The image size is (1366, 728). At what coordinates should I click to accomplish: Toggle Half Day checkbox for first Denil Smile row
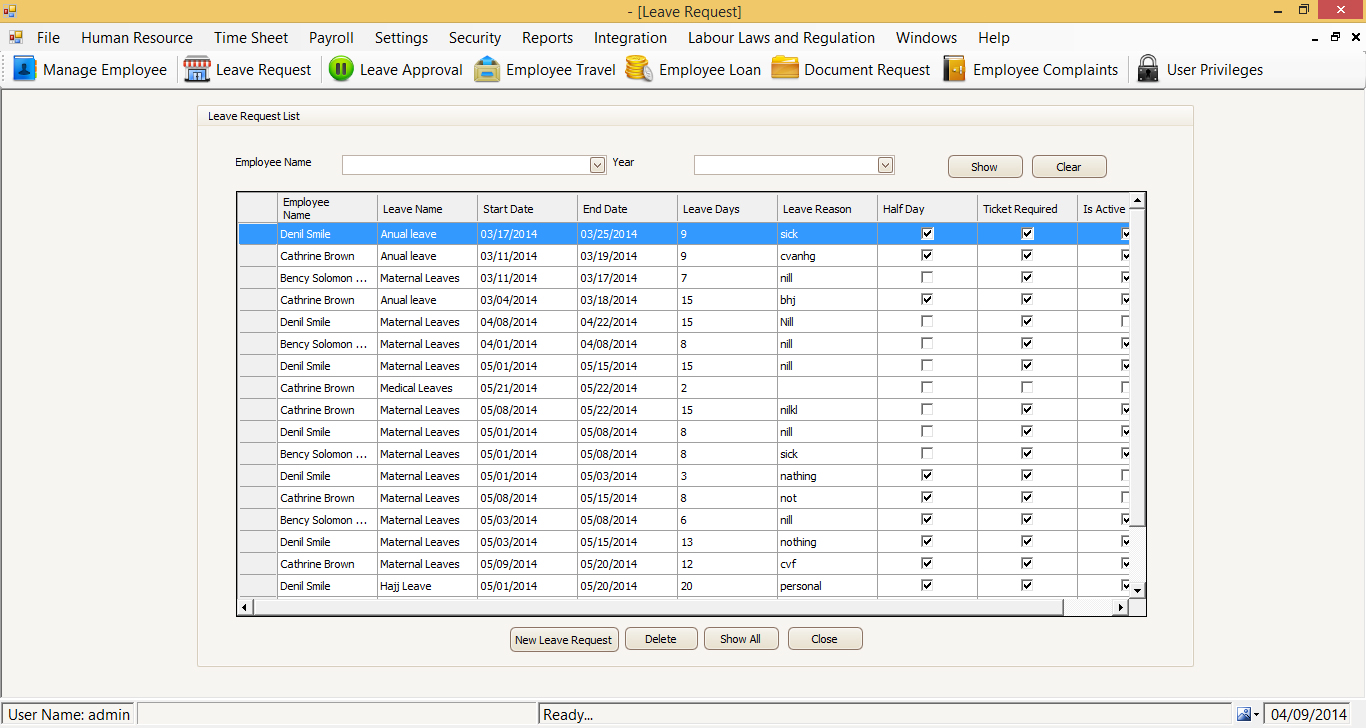pos(927,234)
